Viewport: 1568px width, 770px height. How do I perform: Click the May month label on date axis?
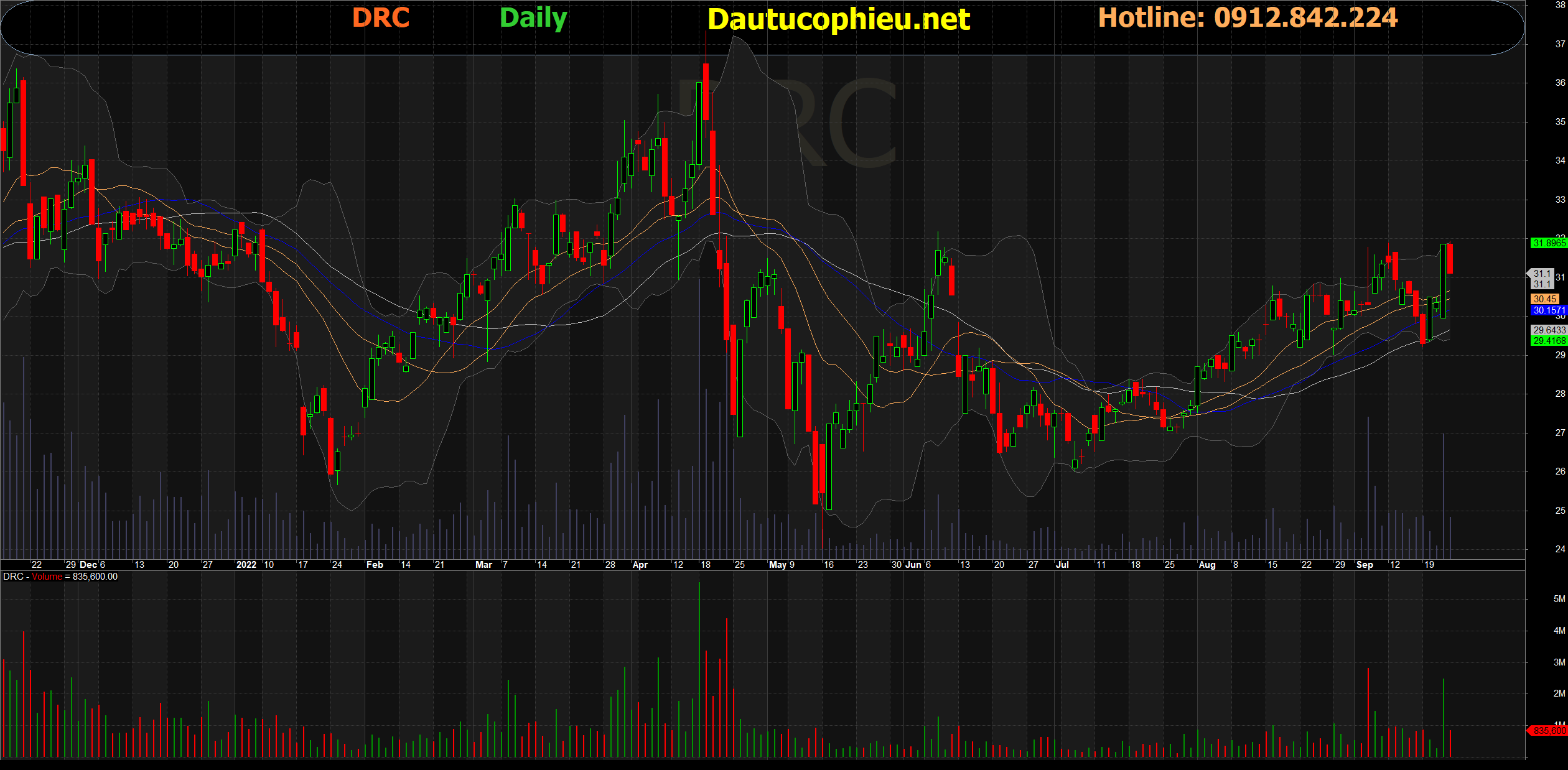[x=778, y=565]
